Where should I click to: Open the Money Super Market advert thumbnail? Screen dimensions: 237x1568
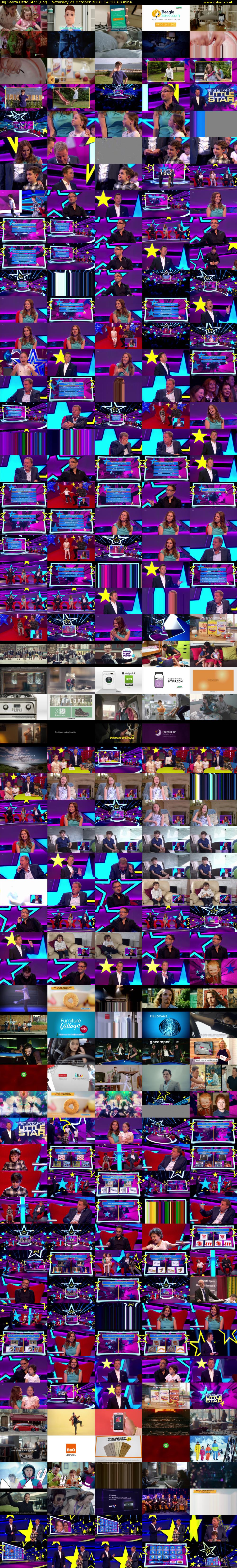tap(118, 653)
